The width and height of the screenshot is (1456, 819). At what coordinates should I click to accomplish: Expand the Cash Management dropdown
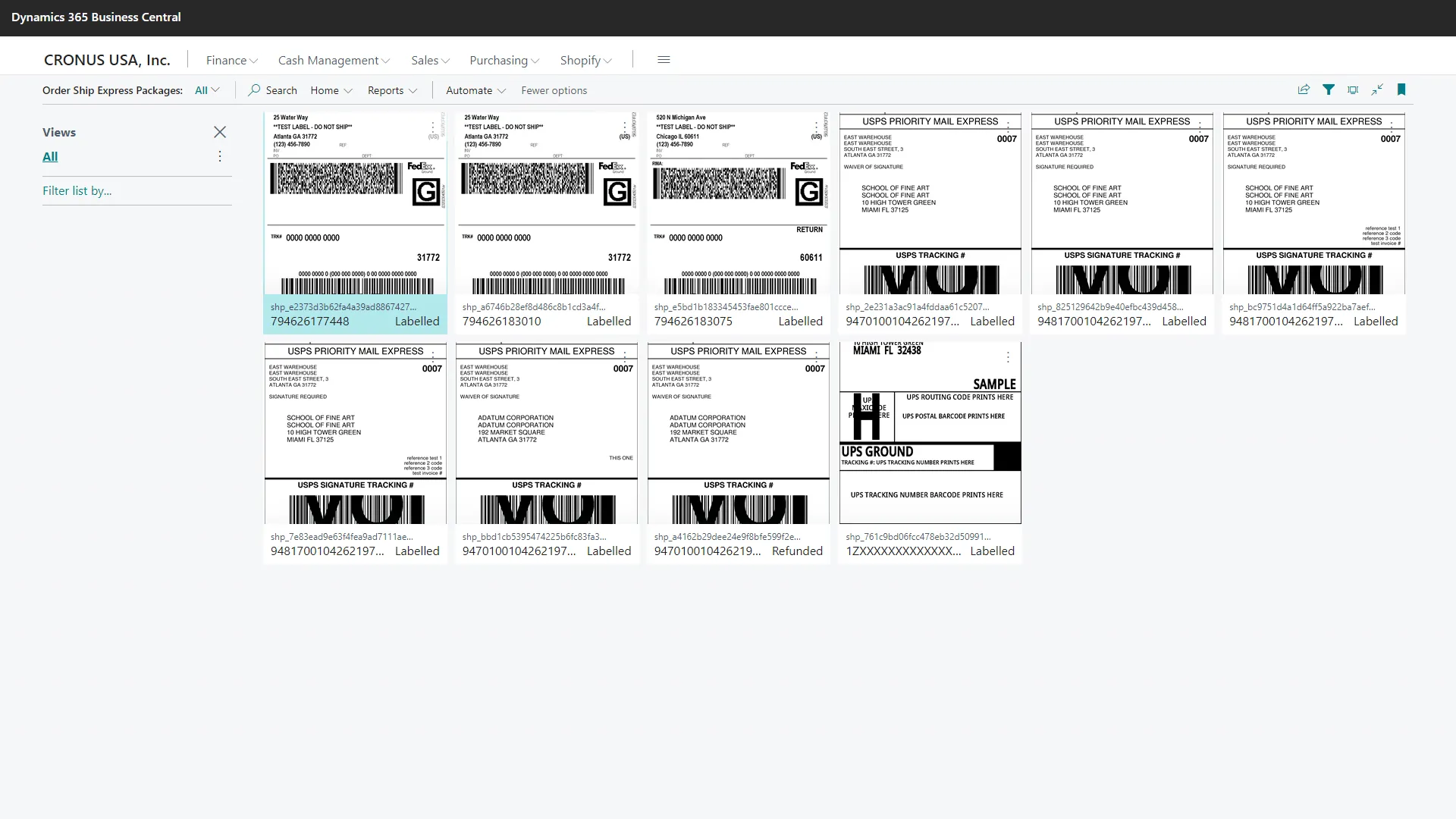coord(334,60)
